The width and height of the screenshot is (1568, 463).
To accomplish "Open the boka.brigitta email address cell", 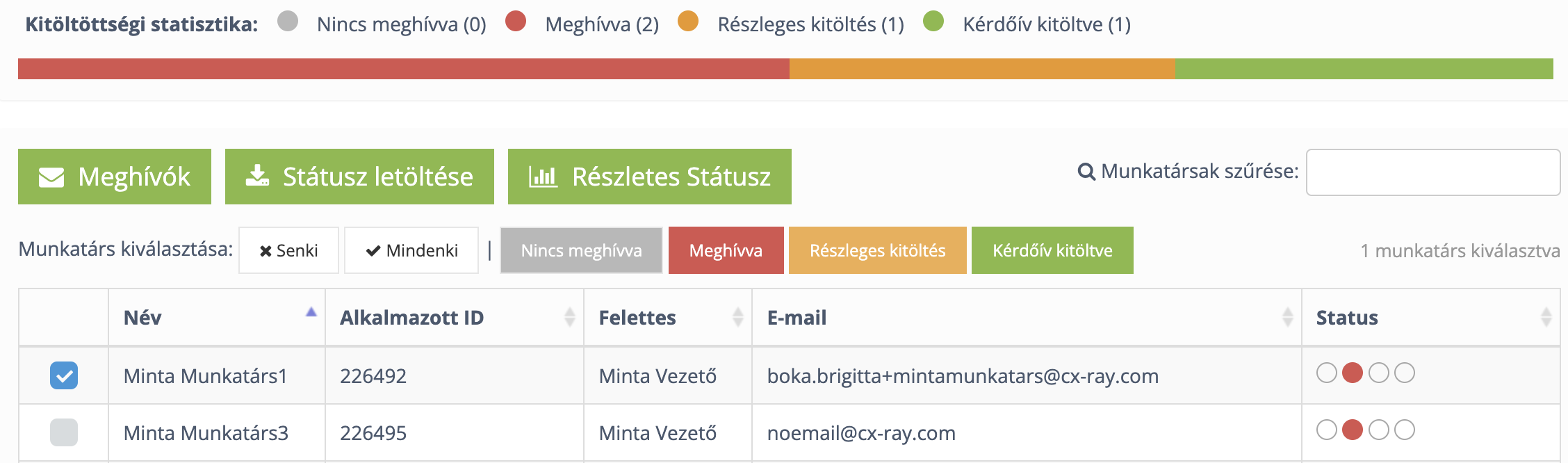I will [963, 376].
